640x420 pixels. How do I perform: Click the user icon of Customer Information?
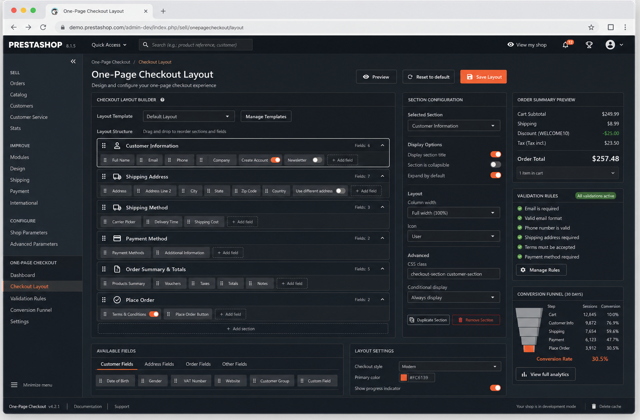coord(117,146)
